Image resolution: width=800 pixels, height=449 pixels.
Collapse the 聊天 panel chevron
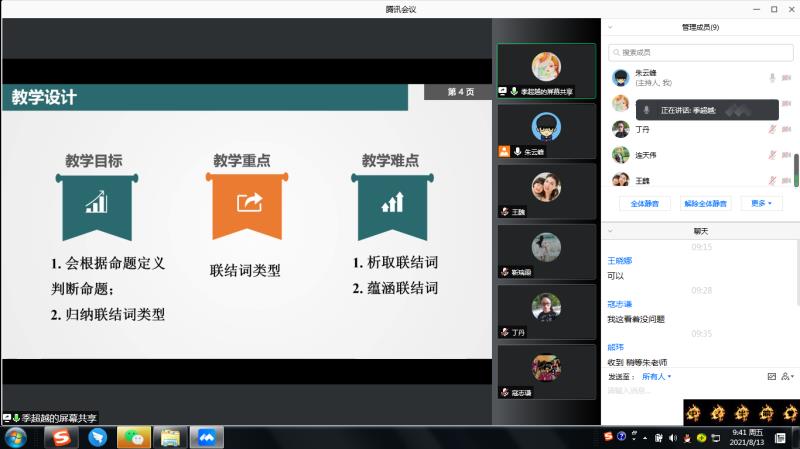610,231
